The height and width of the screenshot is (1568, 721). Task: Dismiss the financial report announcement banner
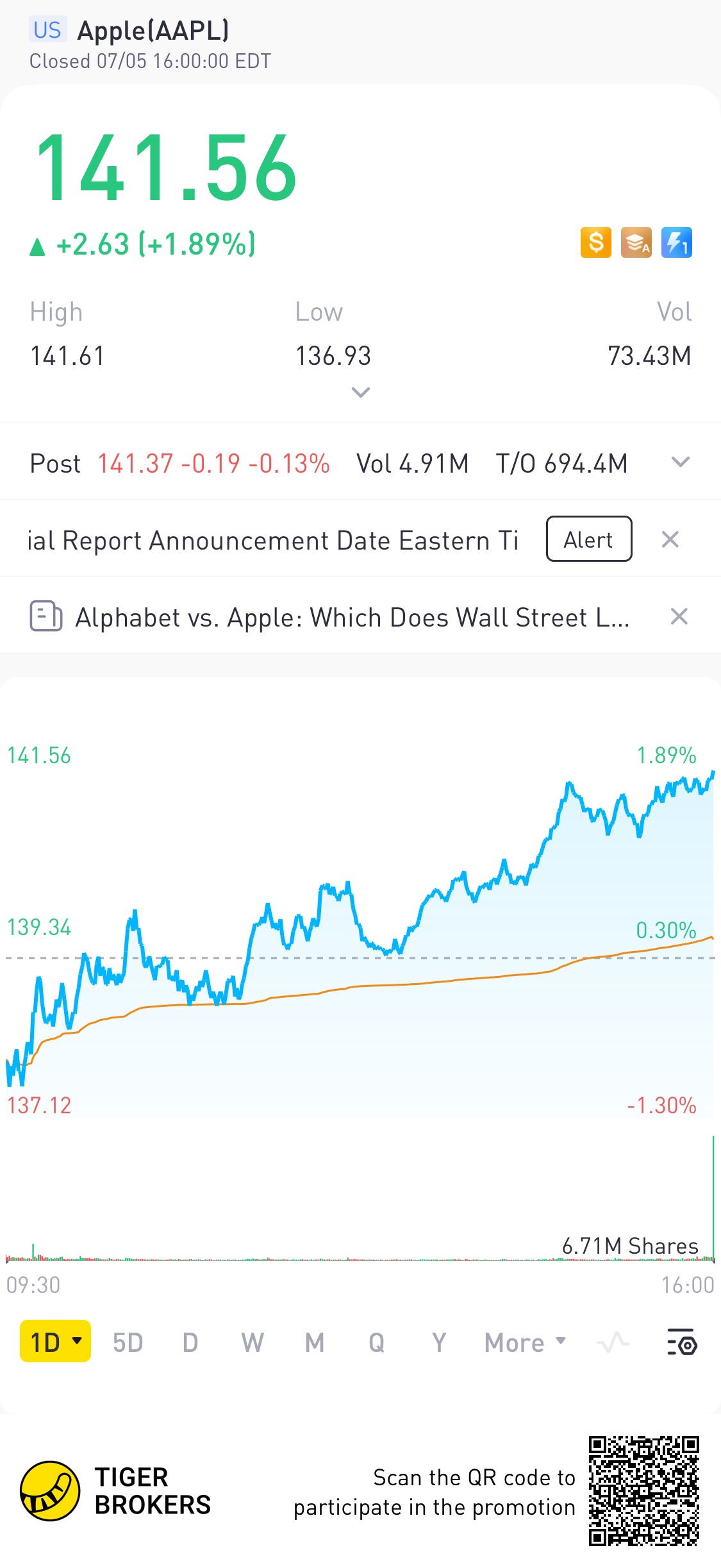[x=670, y=539]
